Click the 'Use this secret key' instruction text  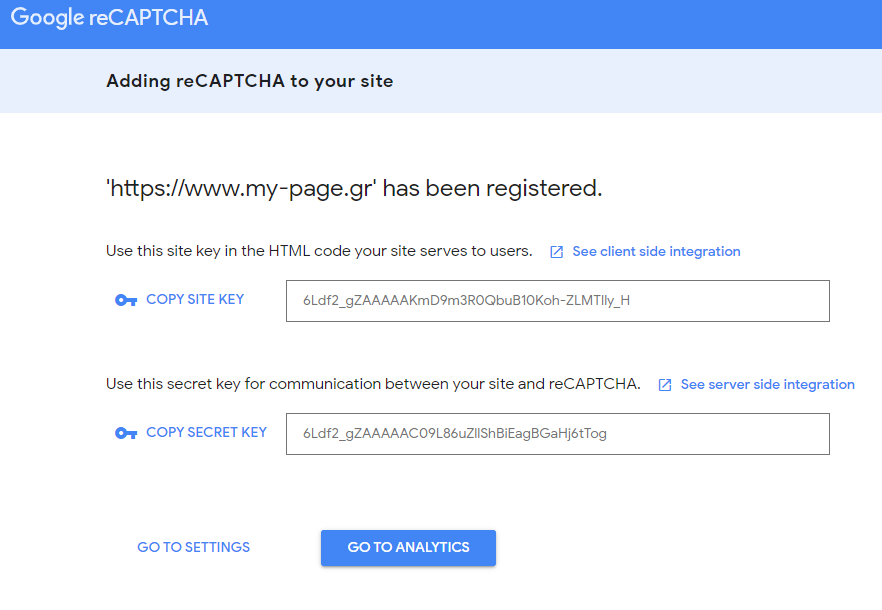tap(374, 384)
